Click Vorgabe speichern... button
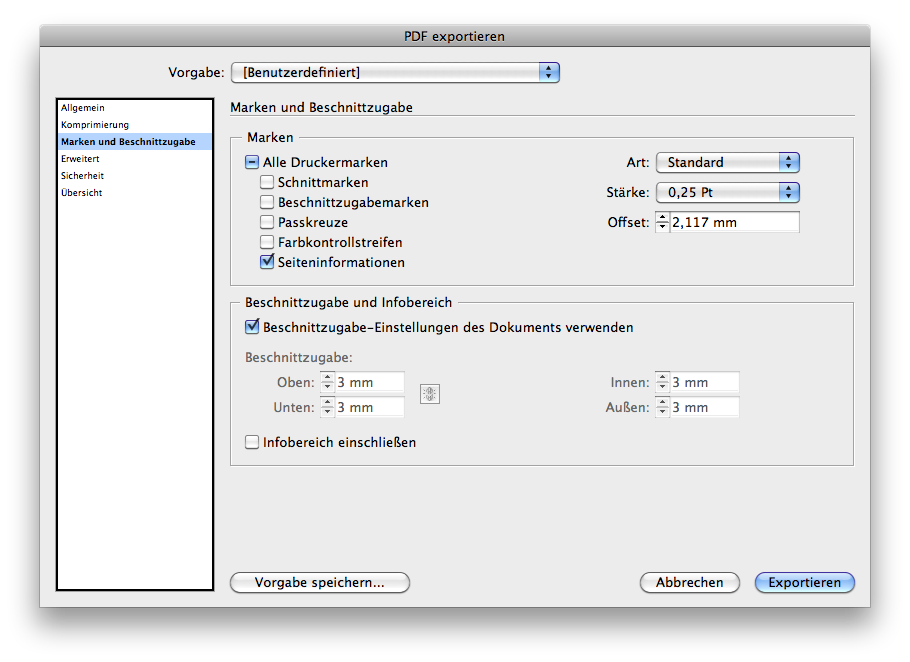This screenshot has height=662, width=910. 320,583
